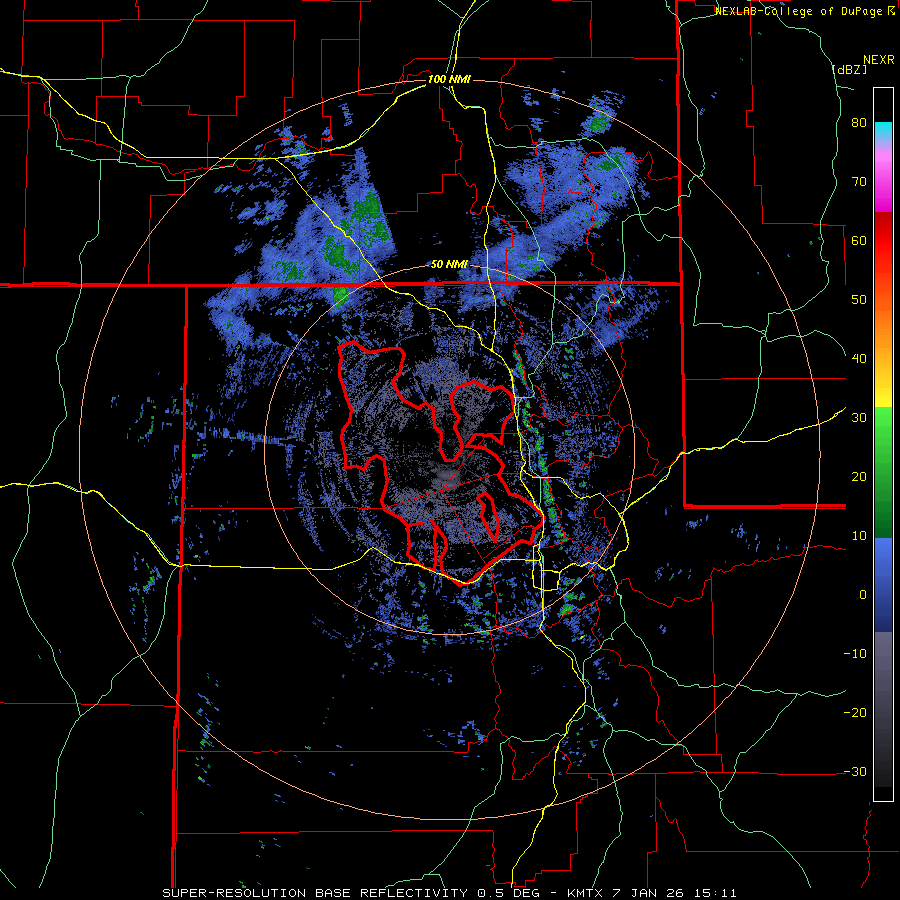Viewport: 900px width, 900px height.
Task: Click the NEXR legend title
Action: 879,59
